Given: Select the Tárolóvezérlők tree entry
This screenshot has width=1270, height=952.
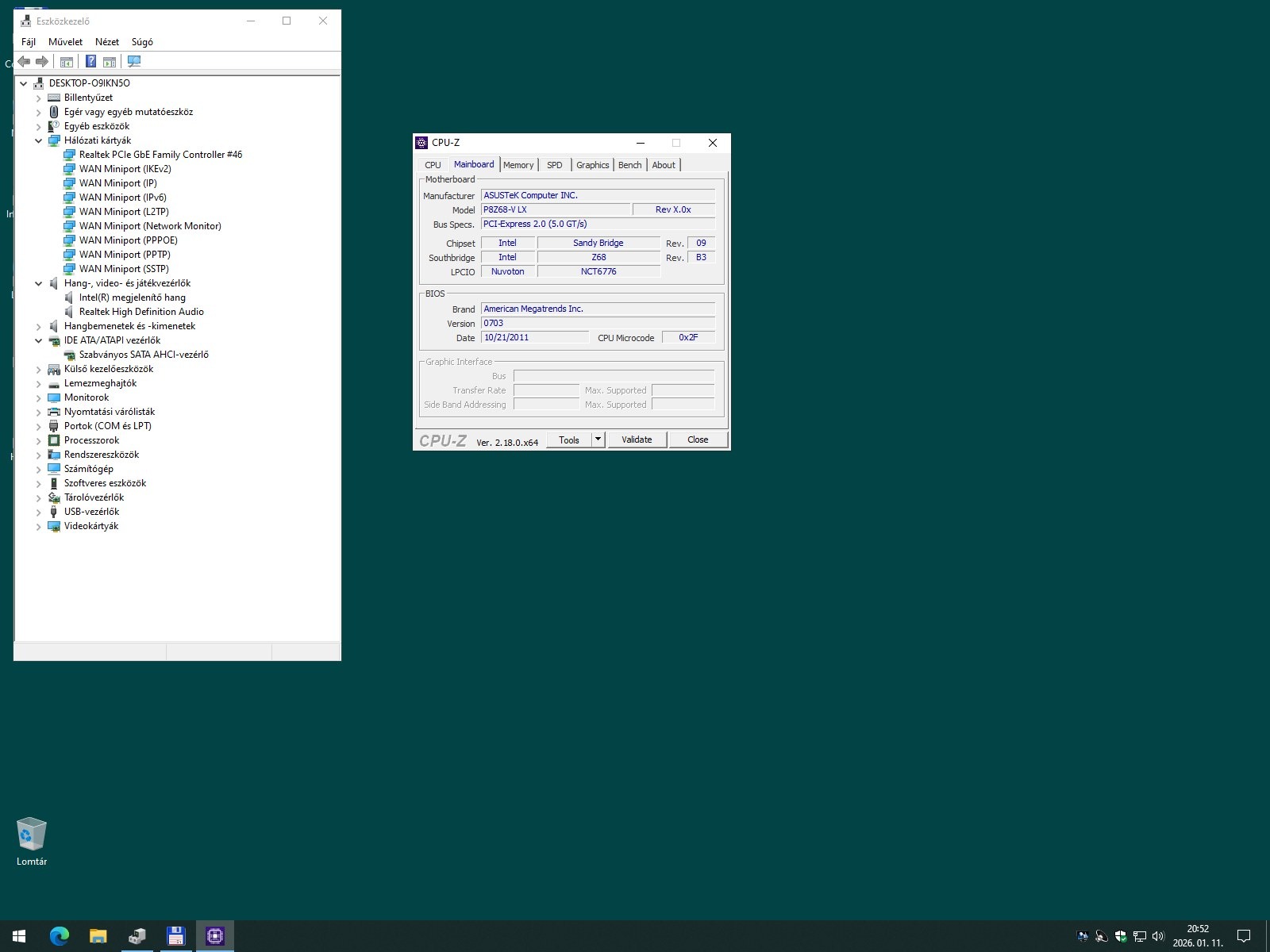Looking at the screenshot, I should 94,497.
